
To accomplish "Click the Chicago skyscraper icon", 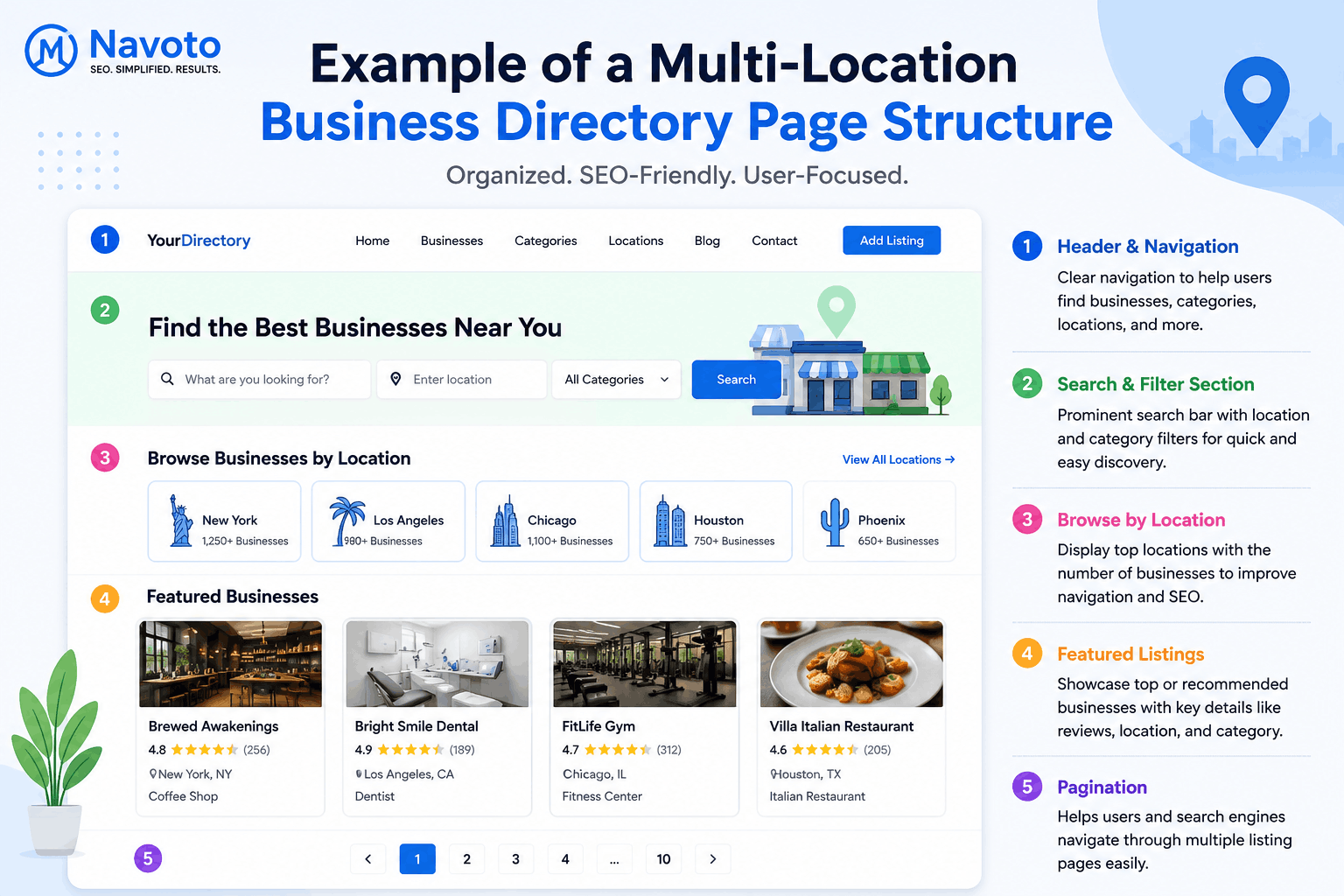I will [x=506, y=521].
